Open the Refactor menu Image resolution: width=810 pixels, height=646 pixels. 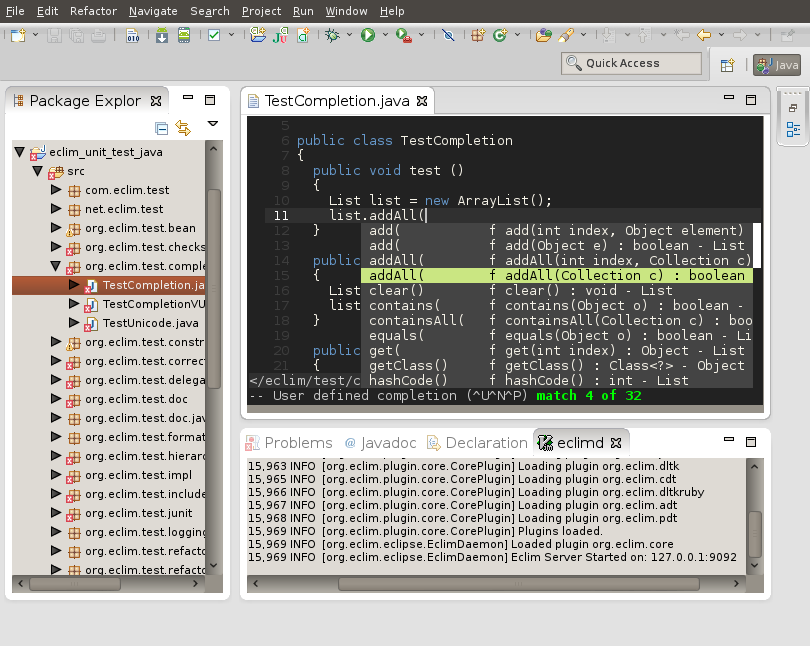click(x=93, y=11)
